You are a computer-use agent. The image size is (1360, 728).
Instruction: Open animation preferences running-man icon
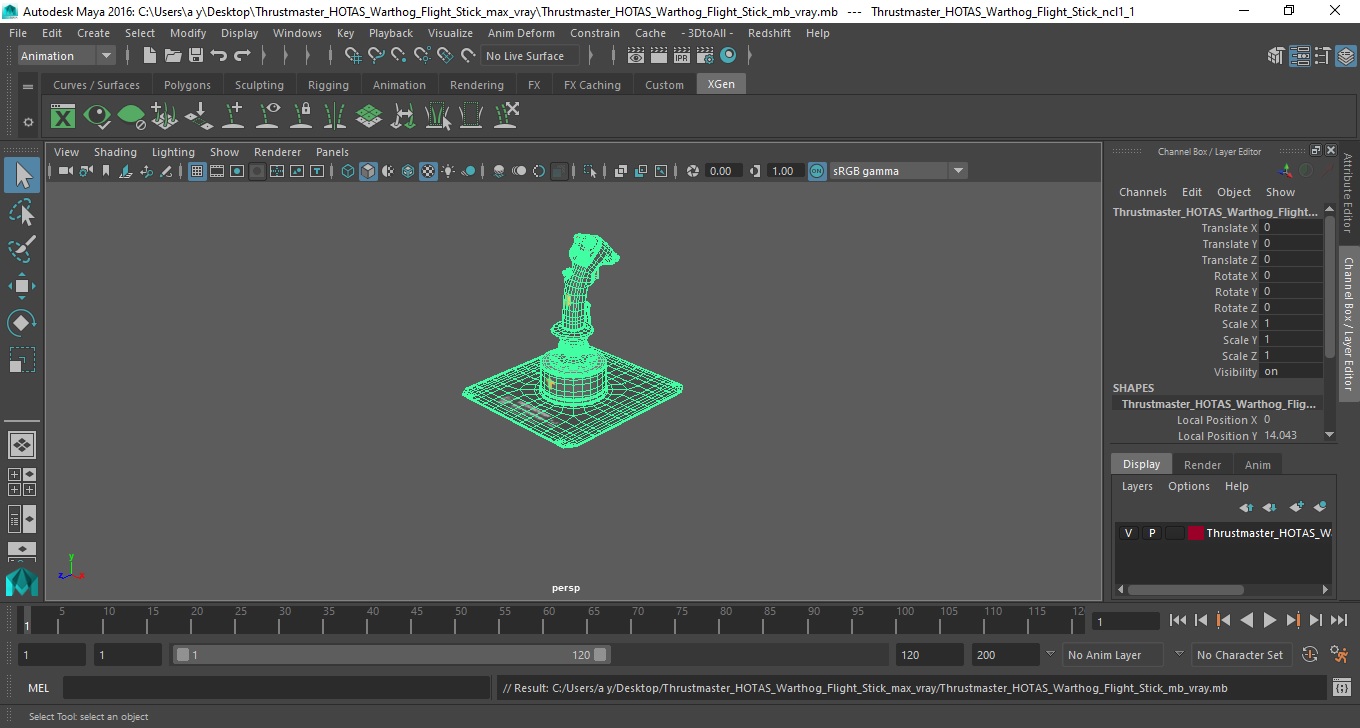(1339, 655)
